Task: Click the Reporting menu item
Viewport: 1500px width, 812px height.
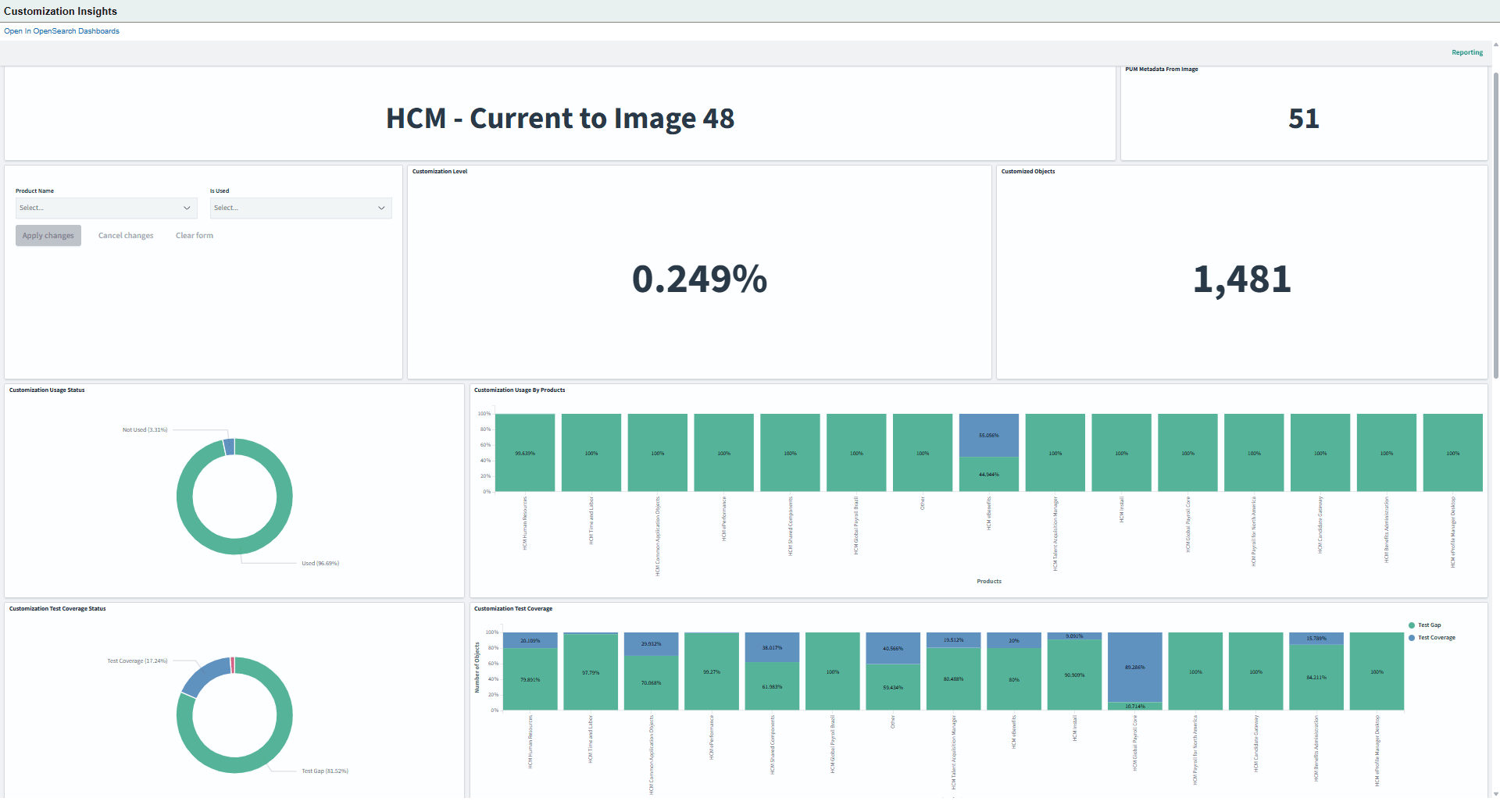Action: 1466,52
